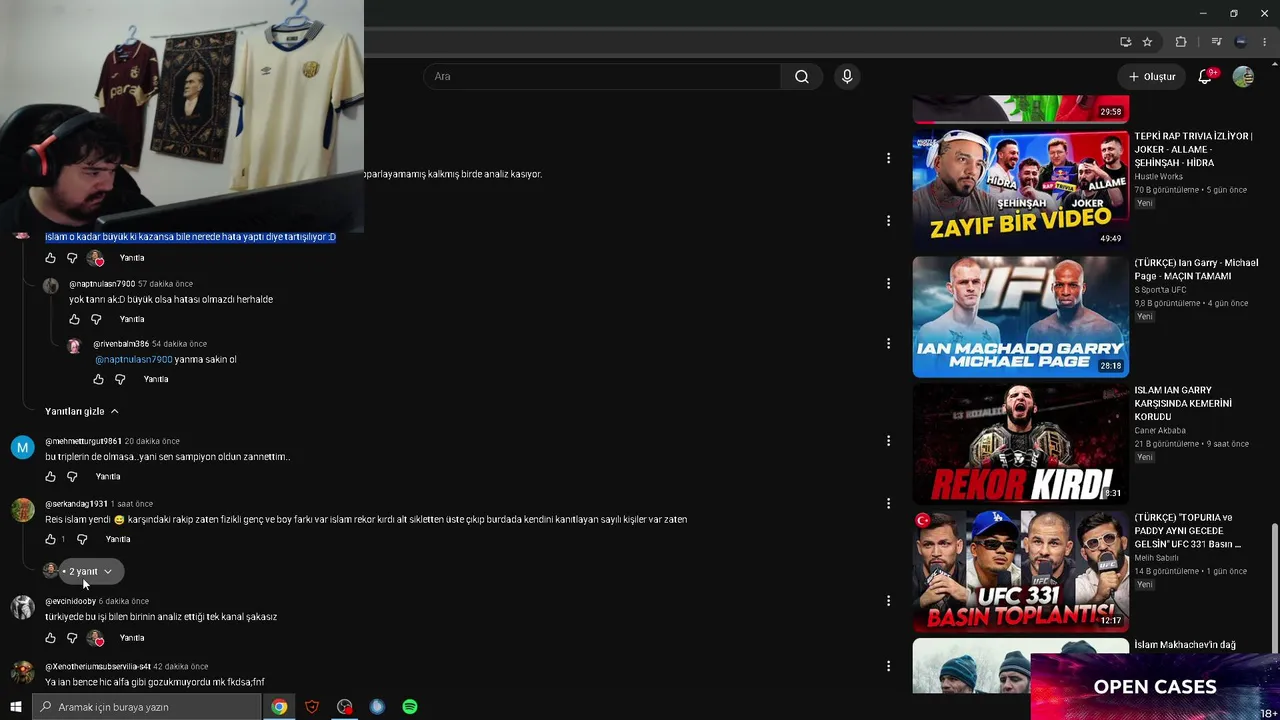The width and height of the screenshot is (1280, 720).
Task: Click creator heart on the highlighted islam comment
Action: (95, 258)
